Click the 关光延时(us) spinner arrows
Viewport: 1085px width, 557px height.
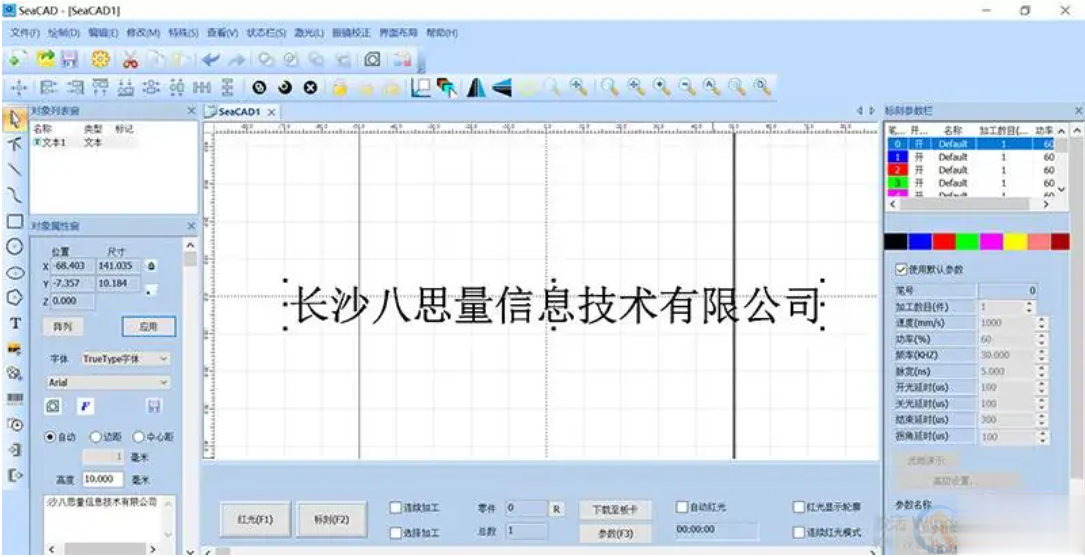point(1043,403)
